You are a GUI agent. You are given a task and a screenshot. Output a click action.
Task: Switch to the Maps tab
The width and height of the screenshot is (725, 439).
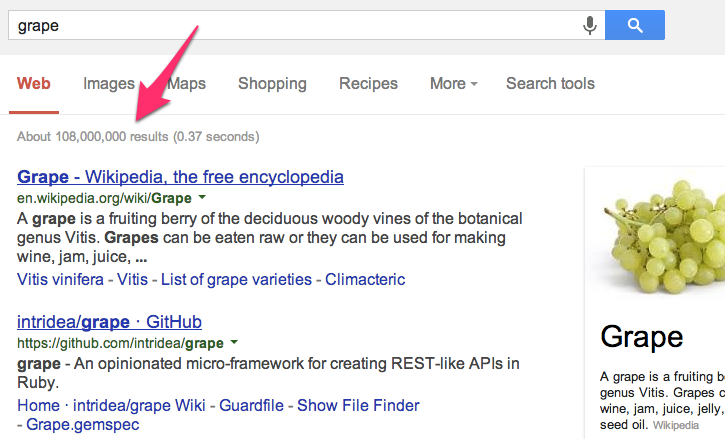186,84
